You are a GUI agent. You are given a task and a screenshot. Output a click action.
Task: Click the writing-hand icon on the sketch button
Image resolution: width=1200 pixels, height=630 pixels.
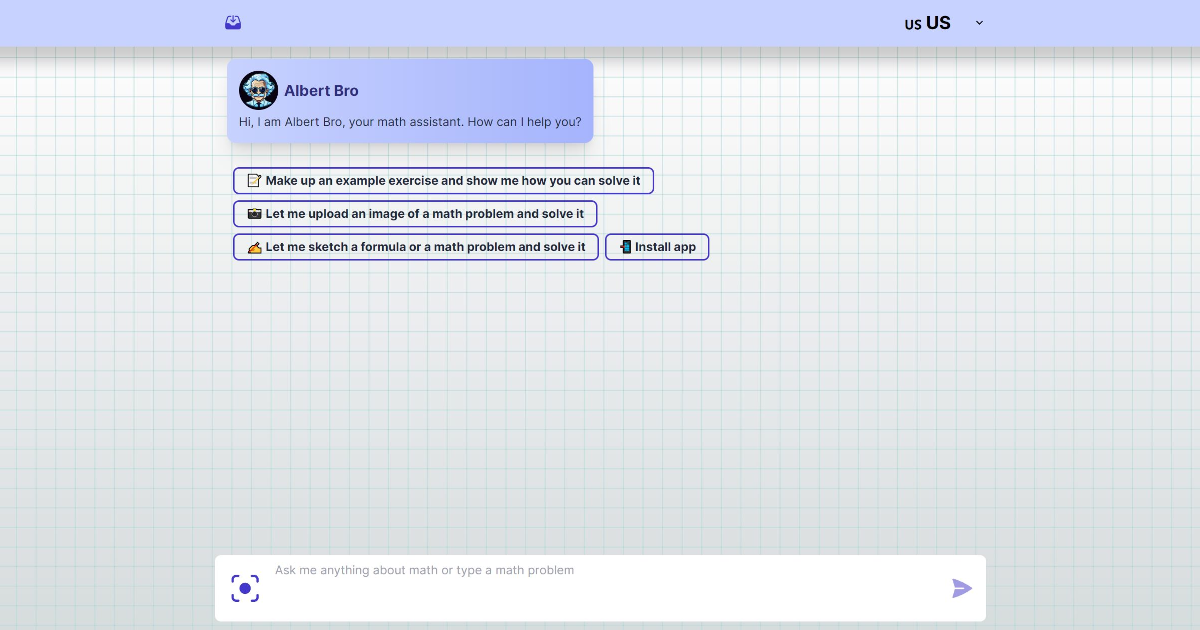click(x=254, y=247)
